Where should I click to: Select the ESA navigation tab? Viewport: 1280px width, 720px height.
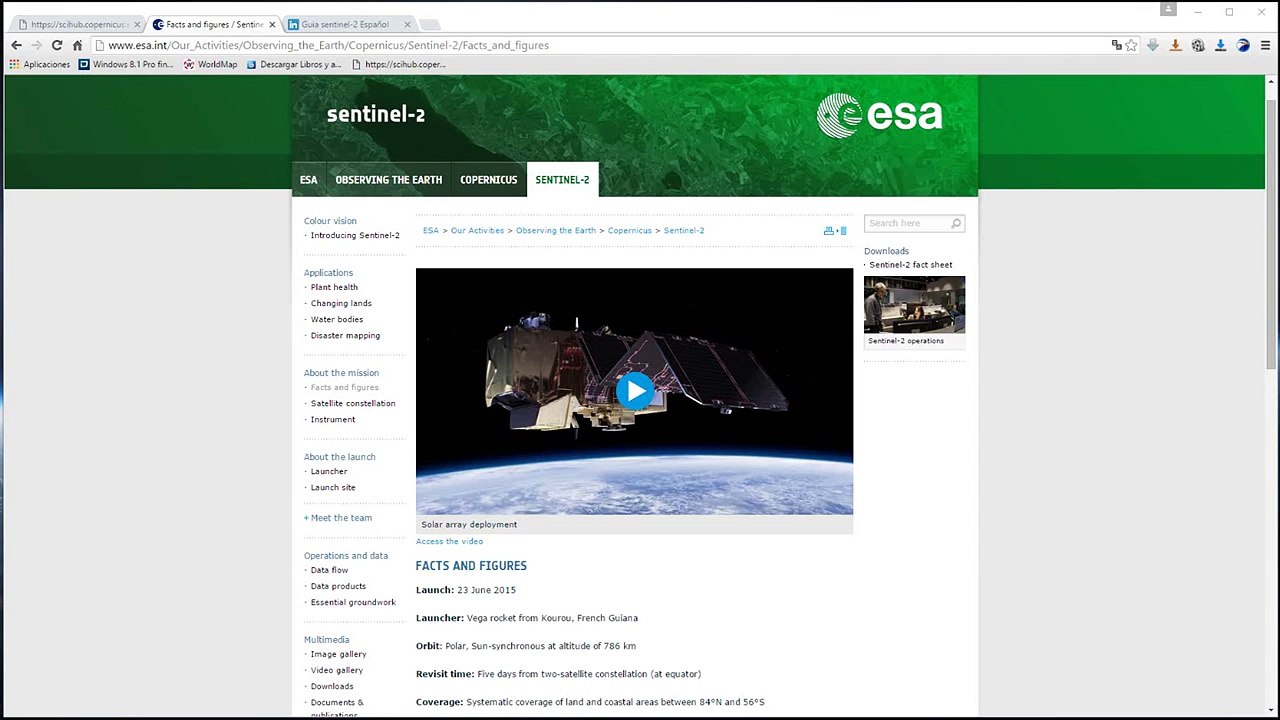pyautogui.click(x=308, y=180)
